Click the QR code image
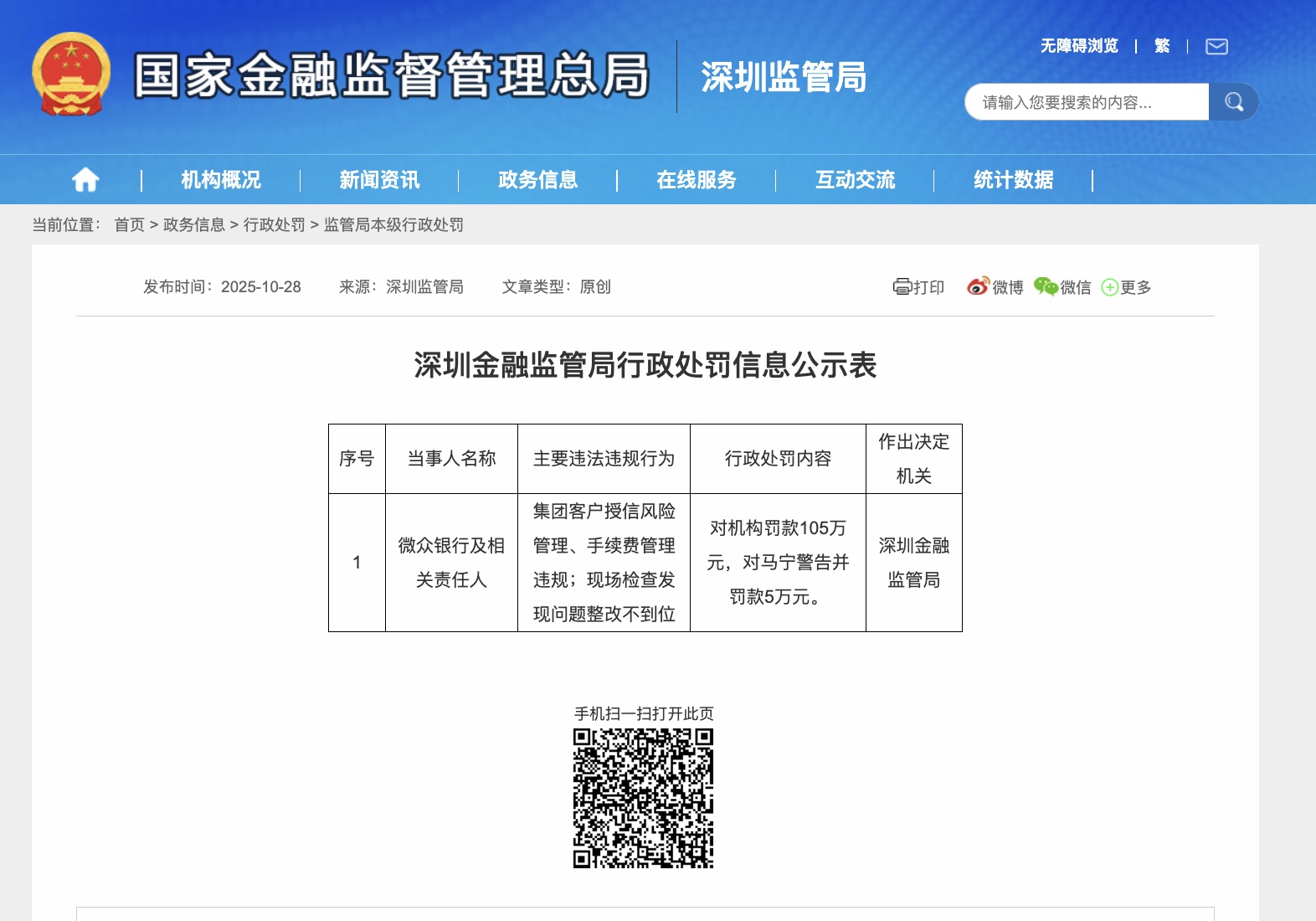Viewport: 1316px width, 921px height. (x=643, y=798)
